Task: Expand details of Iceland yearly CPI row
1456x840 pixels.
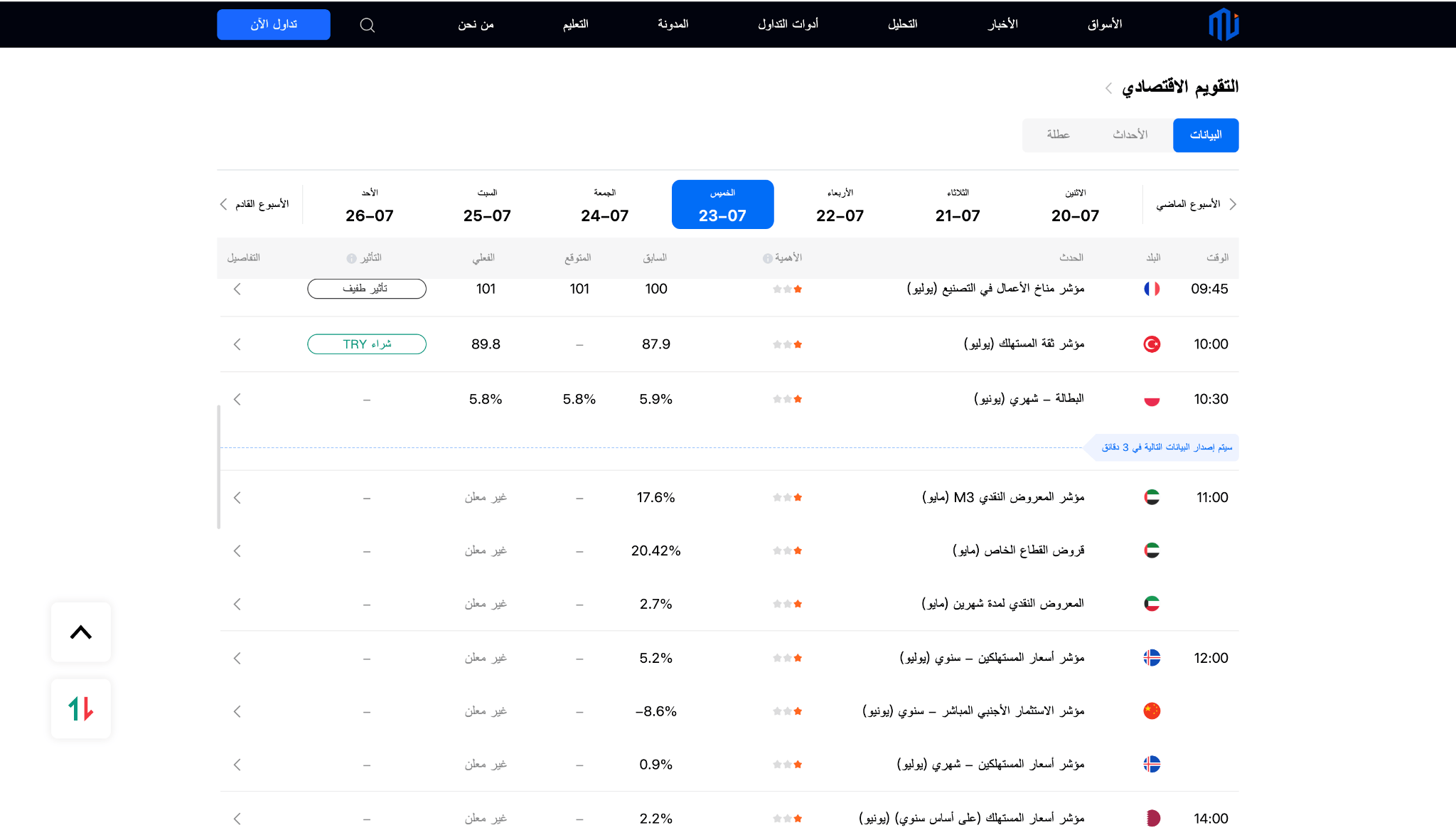Action: click(x=237, y=658)
